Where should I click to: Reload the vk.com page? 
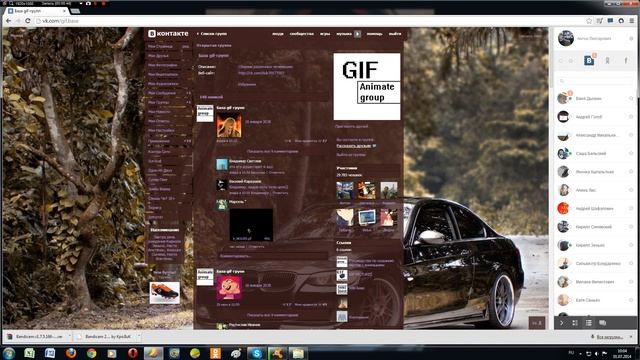pyautogui.click(x=28, y=21)
